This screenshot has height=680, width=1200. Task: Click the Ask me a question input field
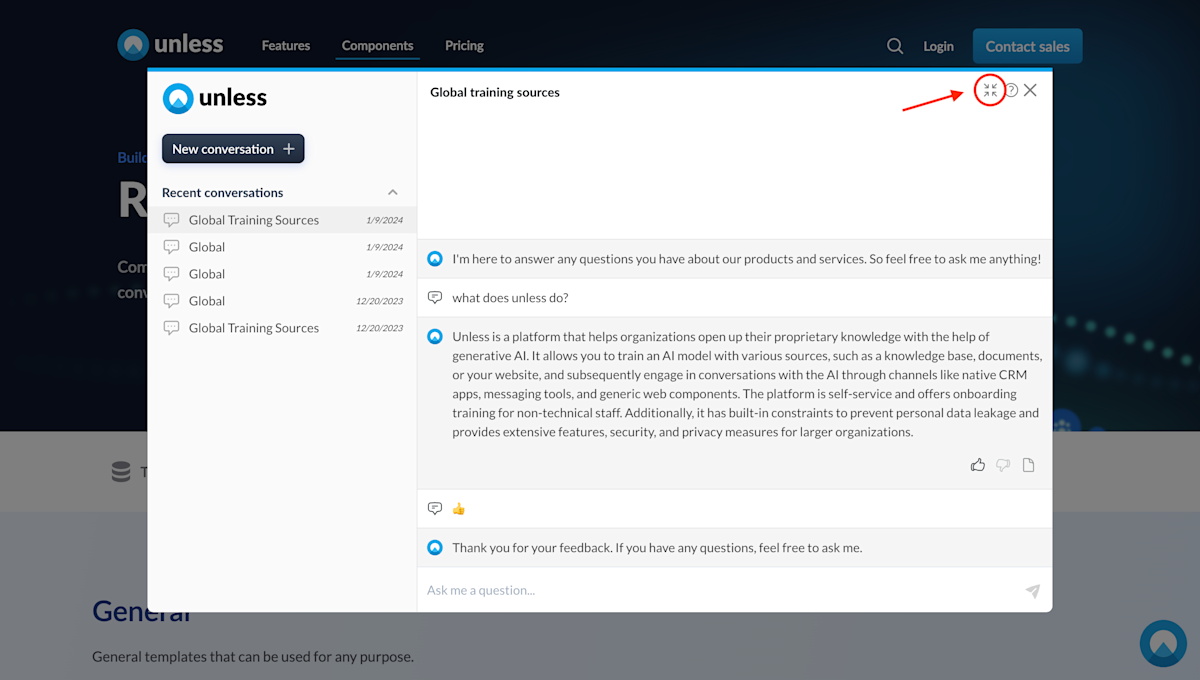click(600, 590)
